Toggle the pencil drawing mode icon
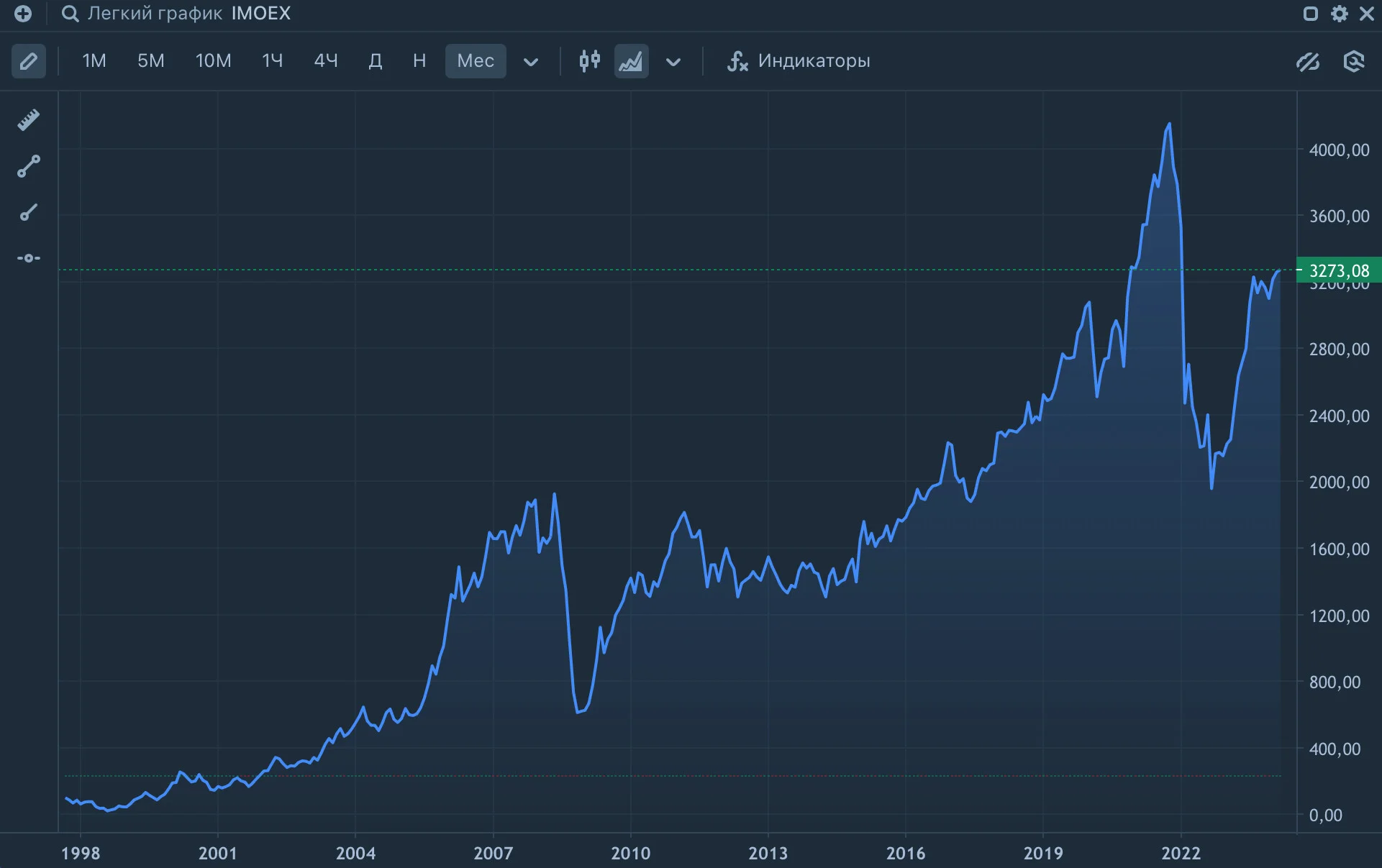1382x868 pixels. click(x=29, y=61)
